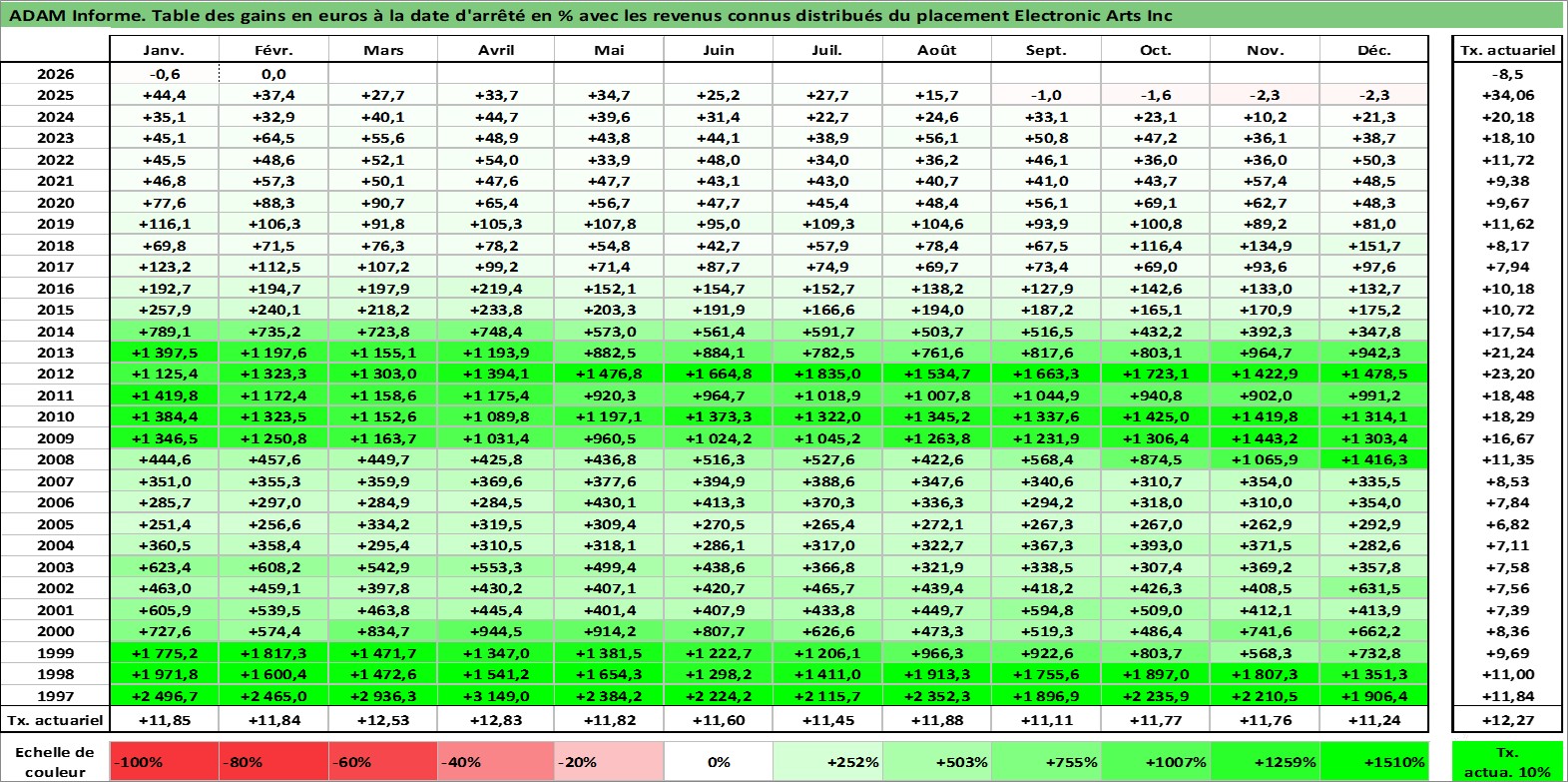Select the May 2000 value '+914,2'
Image resolution: width=1568 pixels, height=782 pixels.
pos(609,631)
